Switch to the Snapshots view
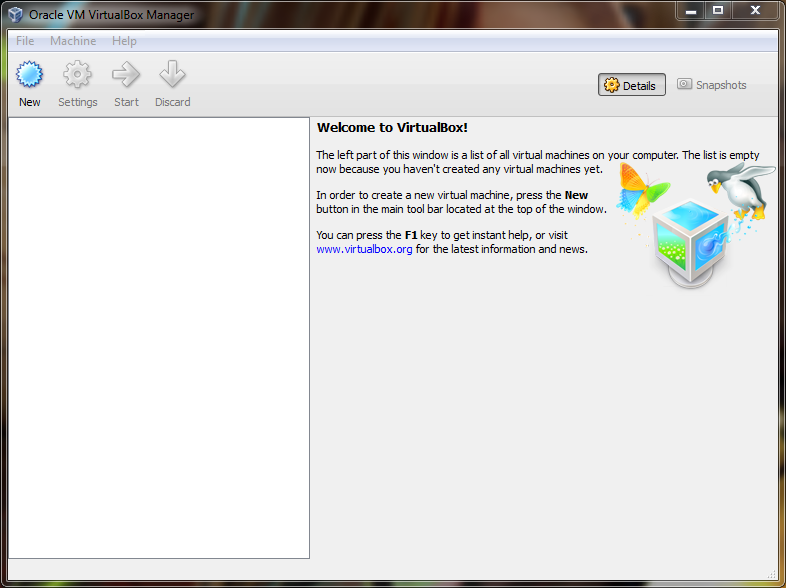The image size is (786, 588). [712, 85]
